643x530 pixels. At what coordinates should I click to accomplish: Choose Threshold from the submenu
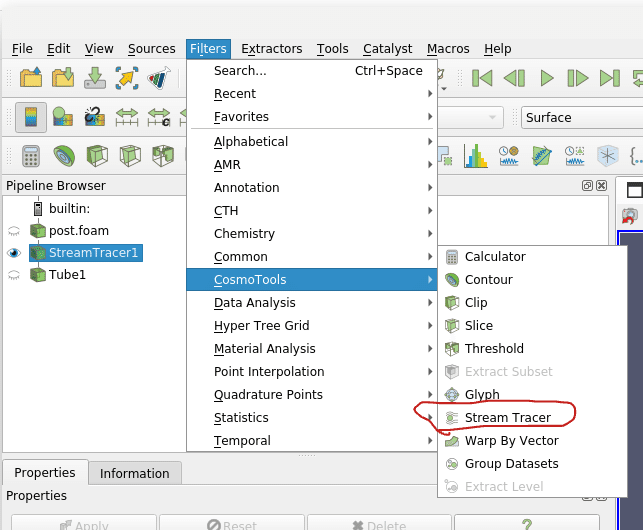click(x=532, y=349)
